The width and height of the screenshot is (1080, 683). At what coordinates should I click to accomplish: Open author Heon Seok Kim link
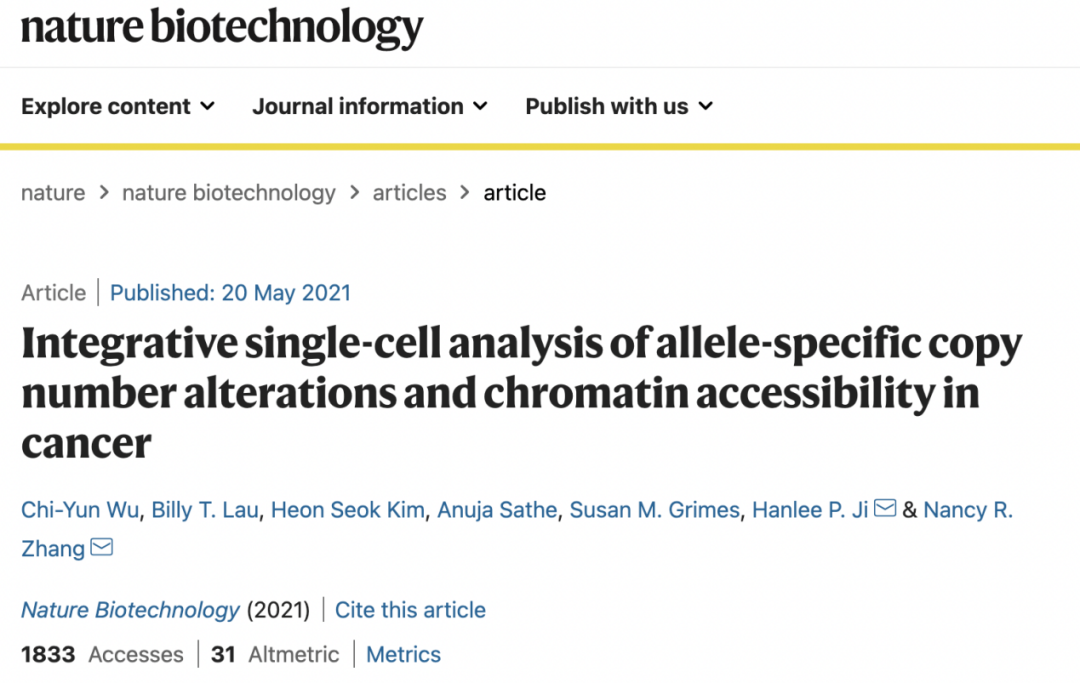(x=348, y=509)
